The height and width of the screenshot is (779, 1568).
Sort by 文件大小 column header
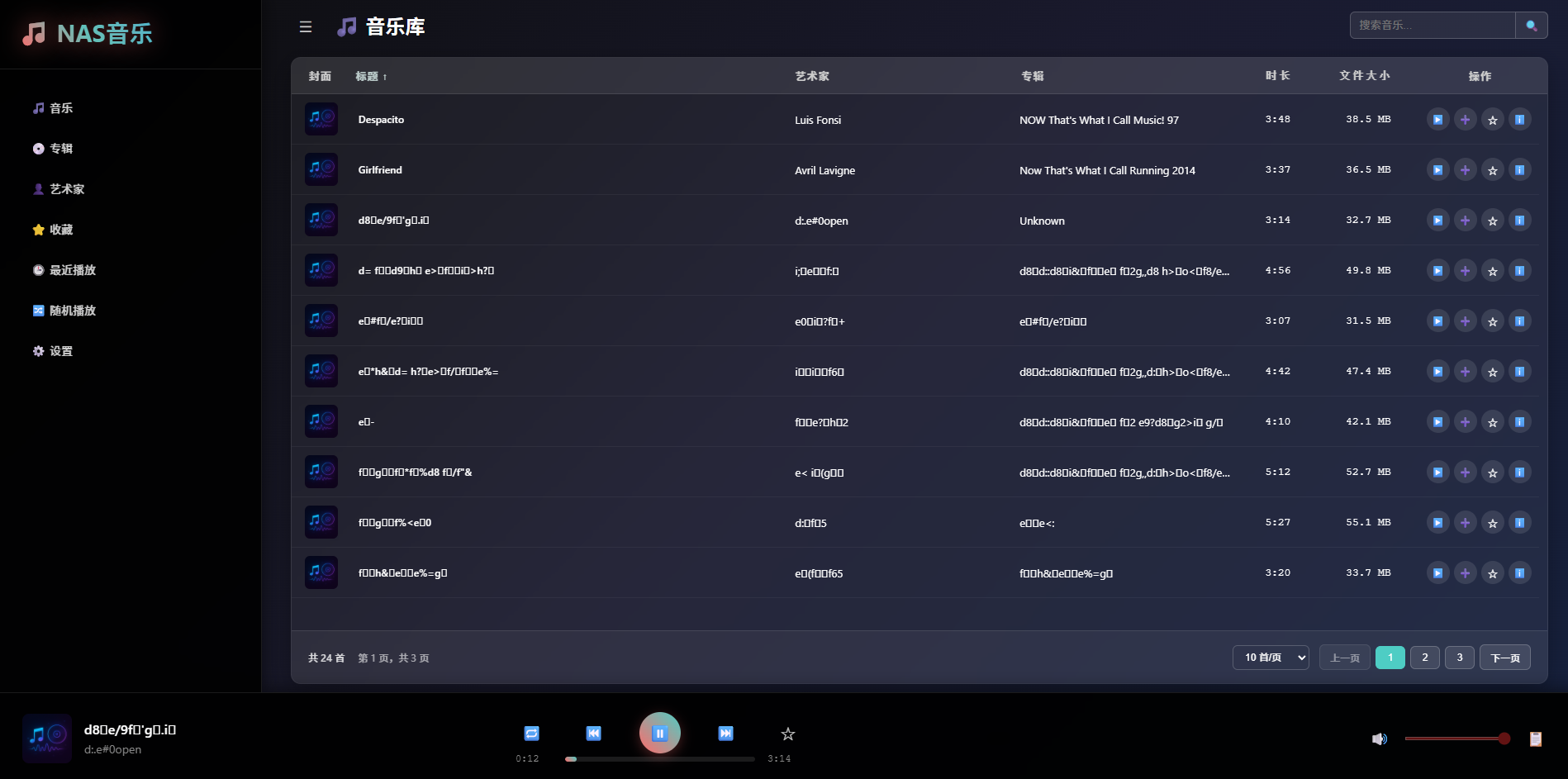click(x=1365, y=76)
